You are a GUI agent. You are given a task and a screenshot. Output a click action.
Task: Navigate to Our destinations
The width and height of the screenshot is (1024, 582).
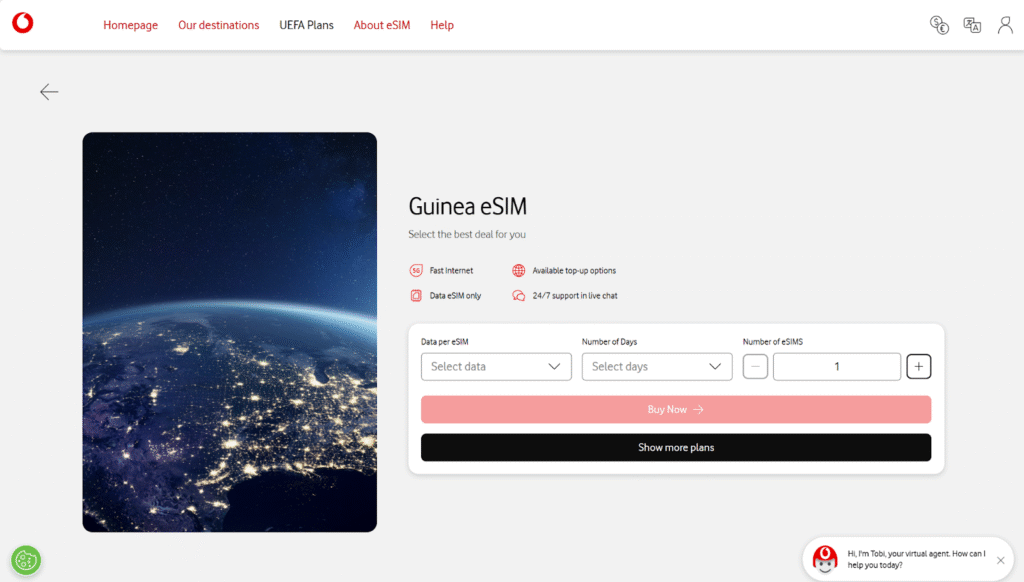[x=218, y=25]
